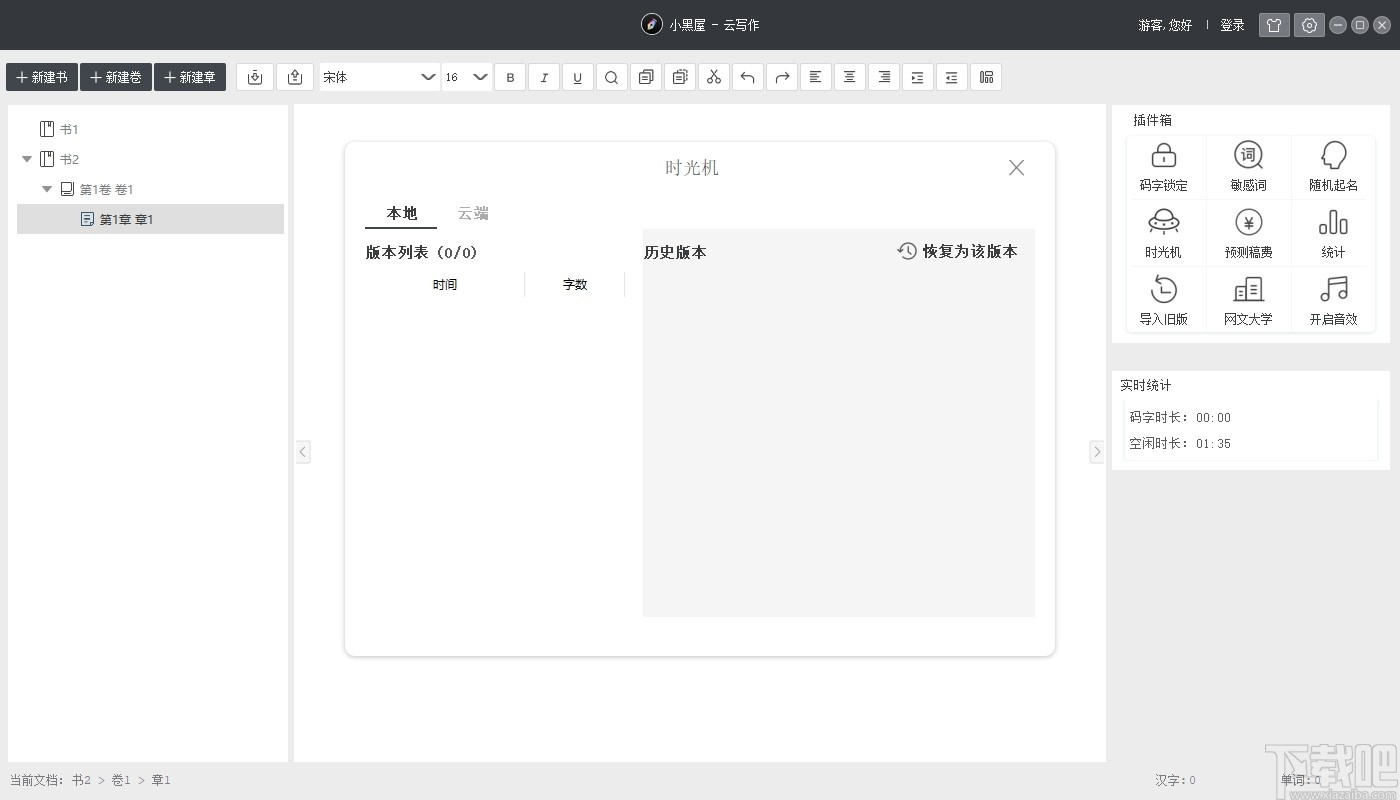Click the skin (shirt) theme icon
Screen dimensions: 1400x800
pyautogui.click(x=1274, y=25)
